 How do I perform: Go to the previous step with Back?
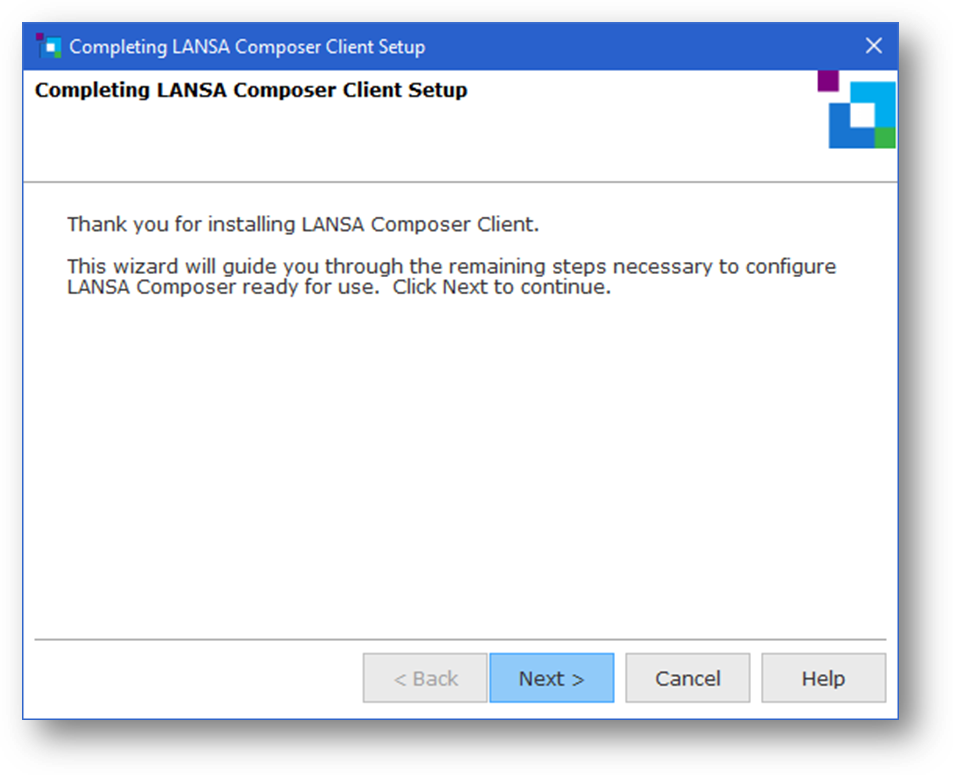point(425,678)
